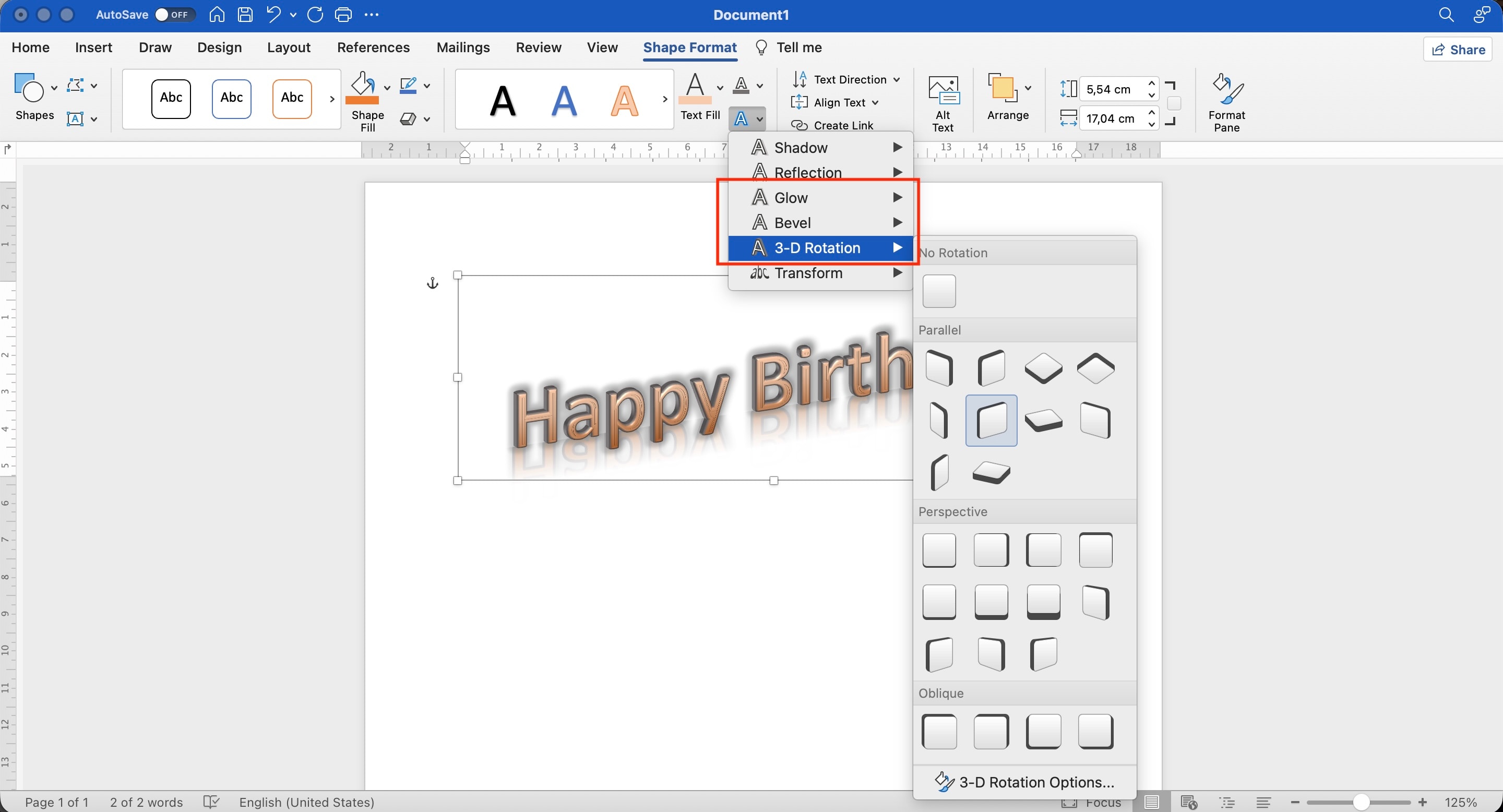1503x812 pixels.
Task: Apply the blue A WordArt style
Action: point(564,100)
